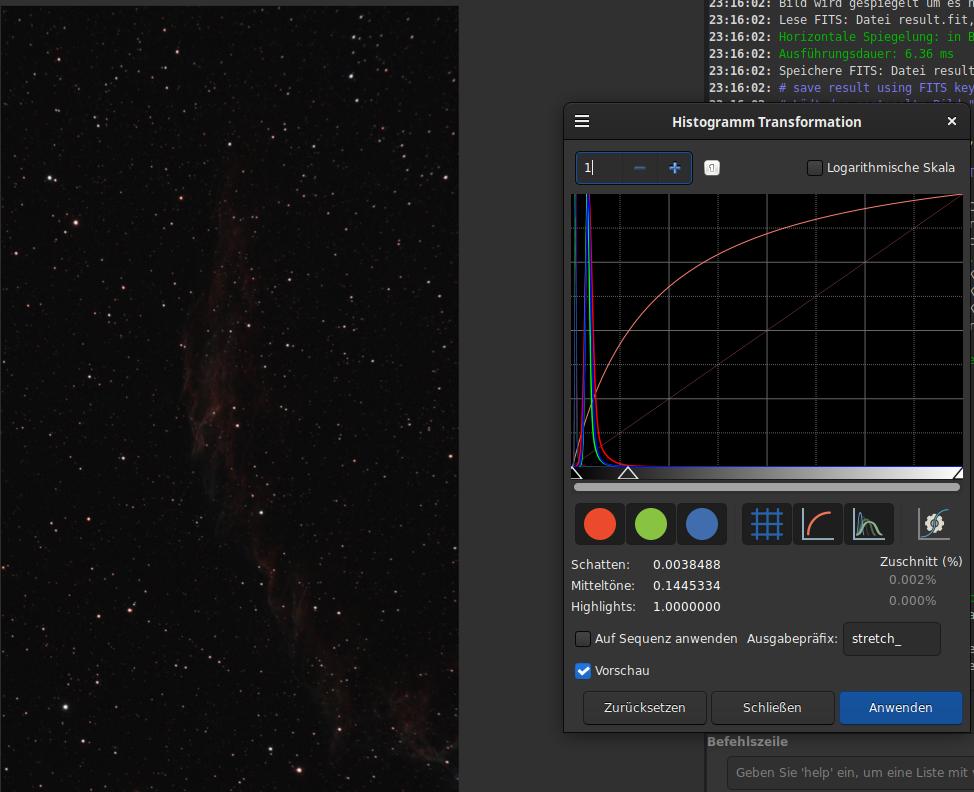
Task: Click the Schließen button
Action: point(772,708)
